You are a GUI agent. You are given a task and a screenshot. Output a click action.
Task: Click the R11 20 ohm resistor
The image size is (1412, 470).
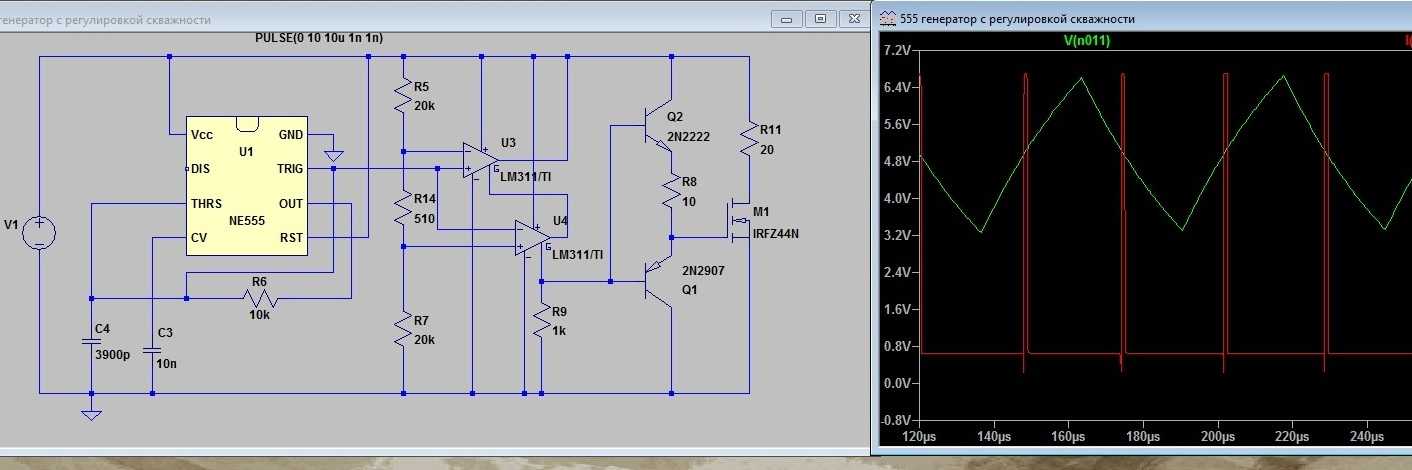click(x=749, y=137)
